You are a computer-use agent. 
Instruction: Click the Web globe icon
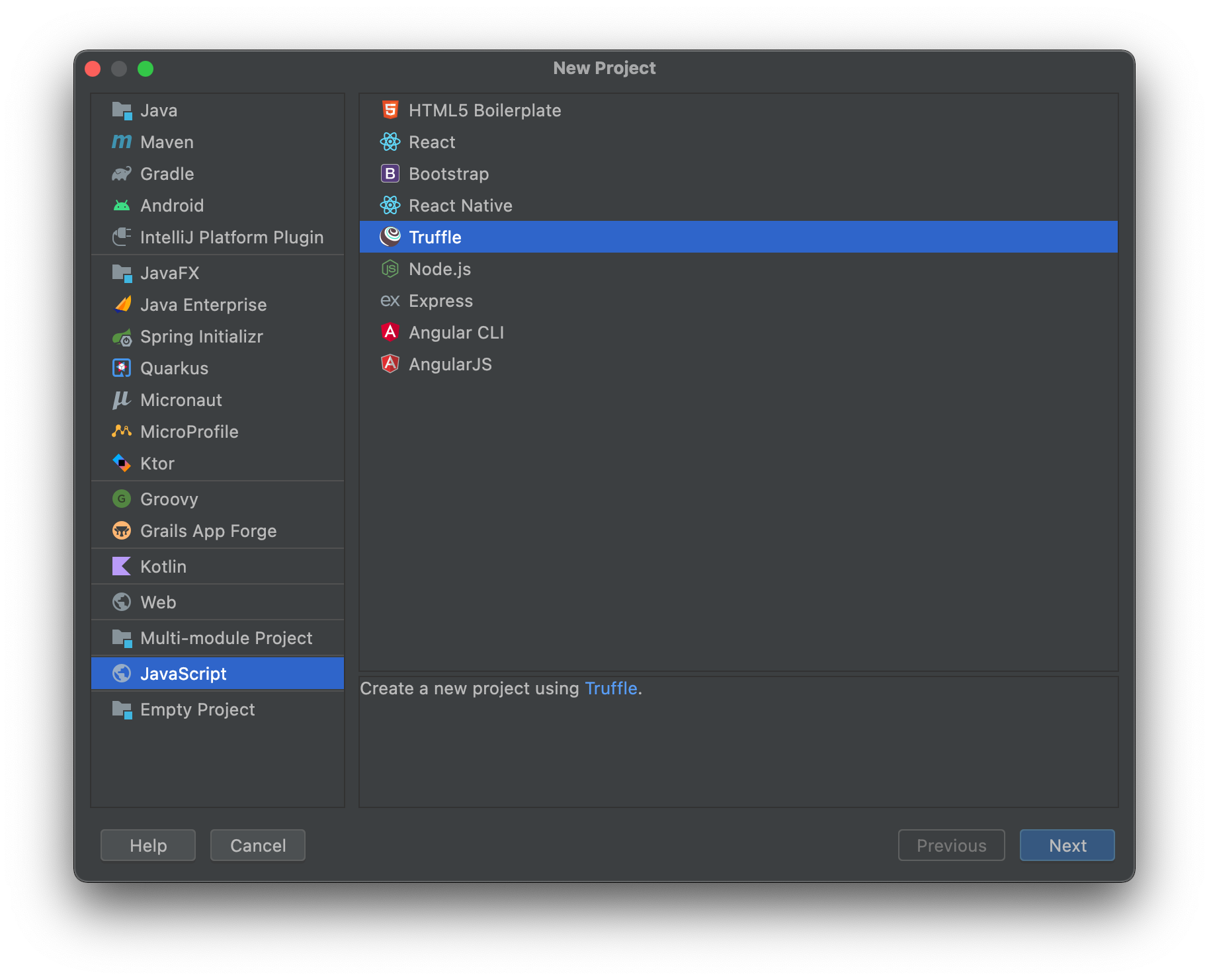click(122, 602)
